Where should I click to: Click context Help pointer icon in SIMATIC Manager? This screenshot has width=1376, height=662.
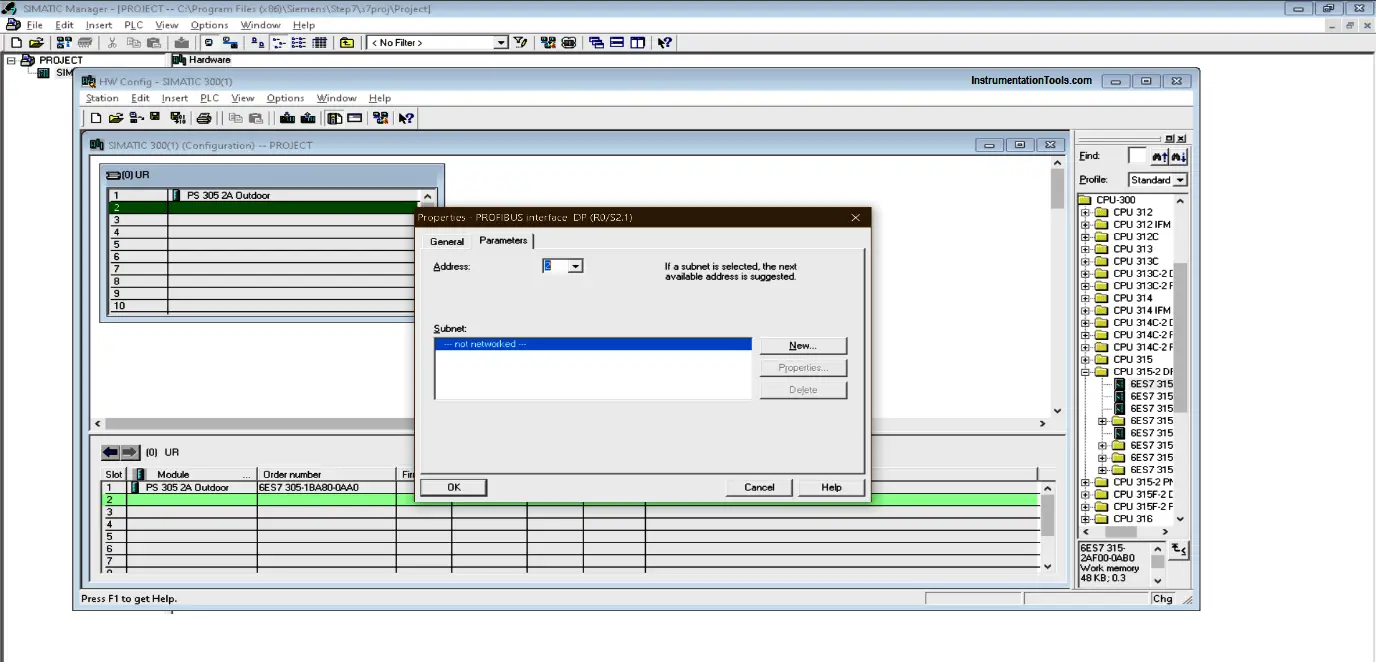pyautogui.click(x=664, y=43)
